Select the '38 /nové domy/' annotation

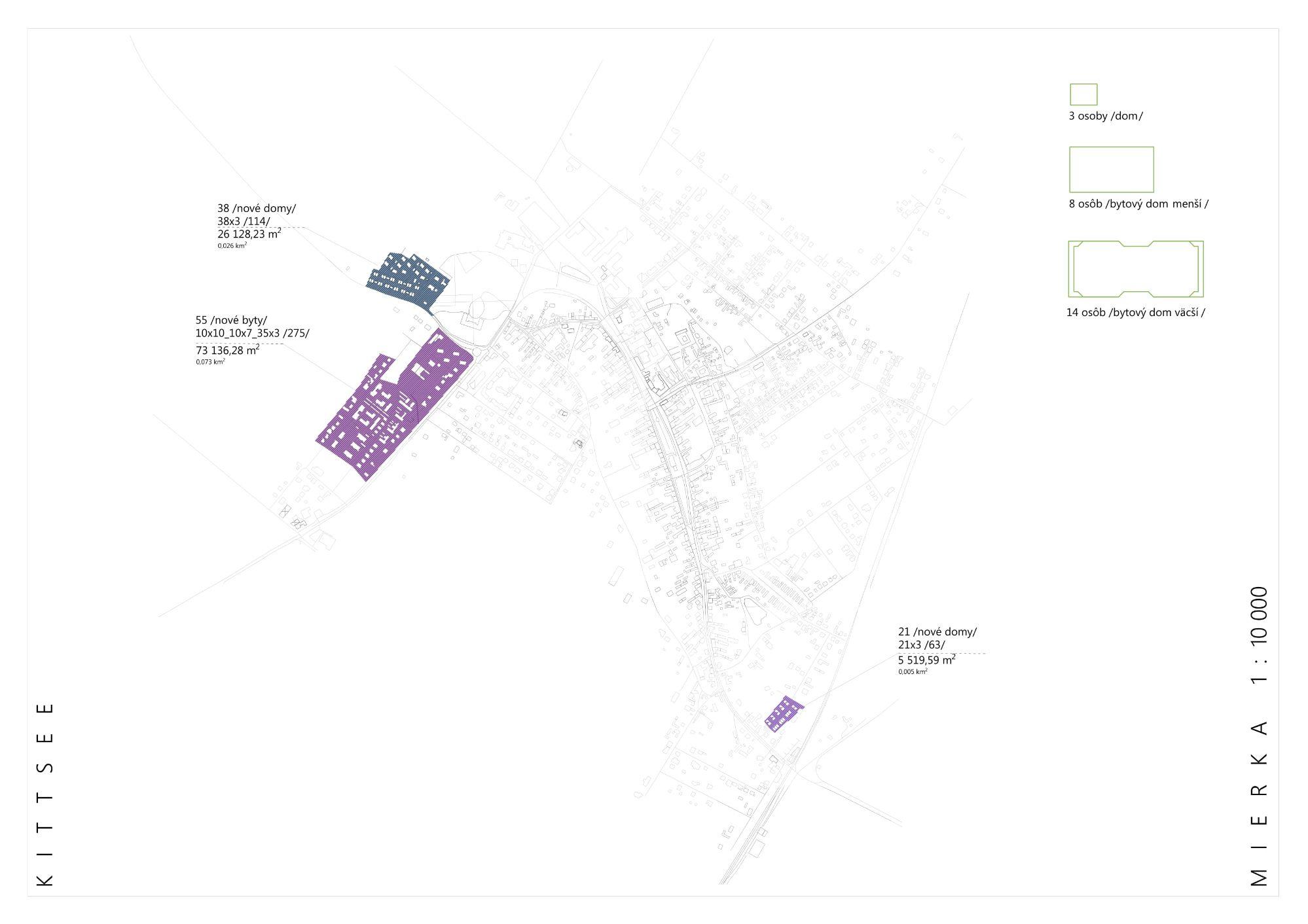pos(257,209)
